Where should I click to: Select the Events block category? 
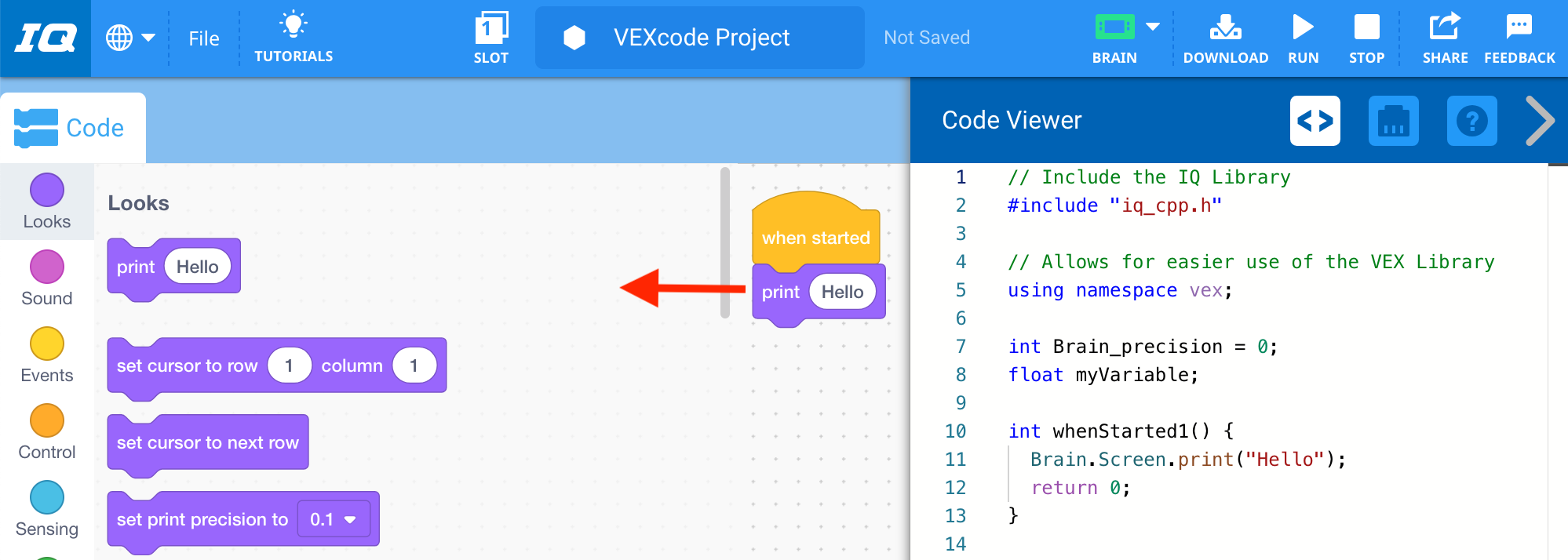(47, 355)
